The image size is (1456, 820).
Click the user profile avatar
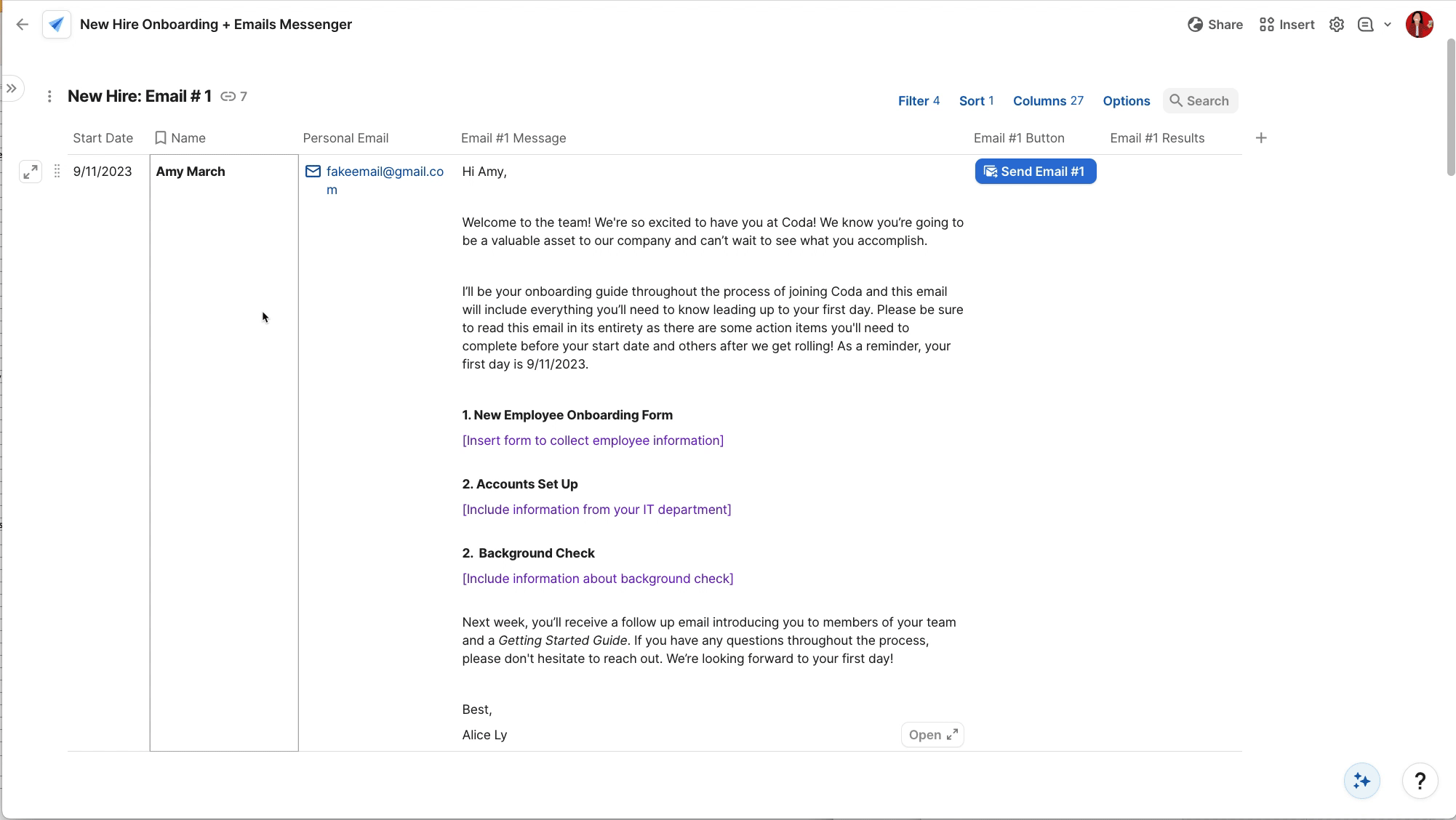point(1419,25)
